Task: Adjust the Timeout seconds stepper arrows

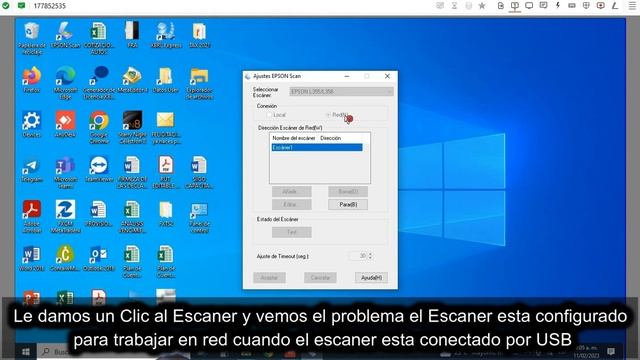Action: pos(370,256)
